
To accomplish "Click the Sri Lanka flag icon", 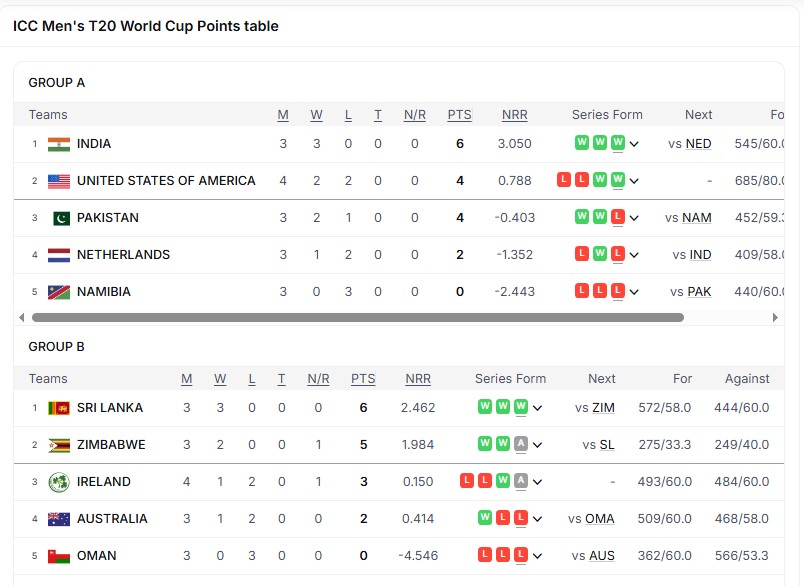I will [x=58, y=408].
